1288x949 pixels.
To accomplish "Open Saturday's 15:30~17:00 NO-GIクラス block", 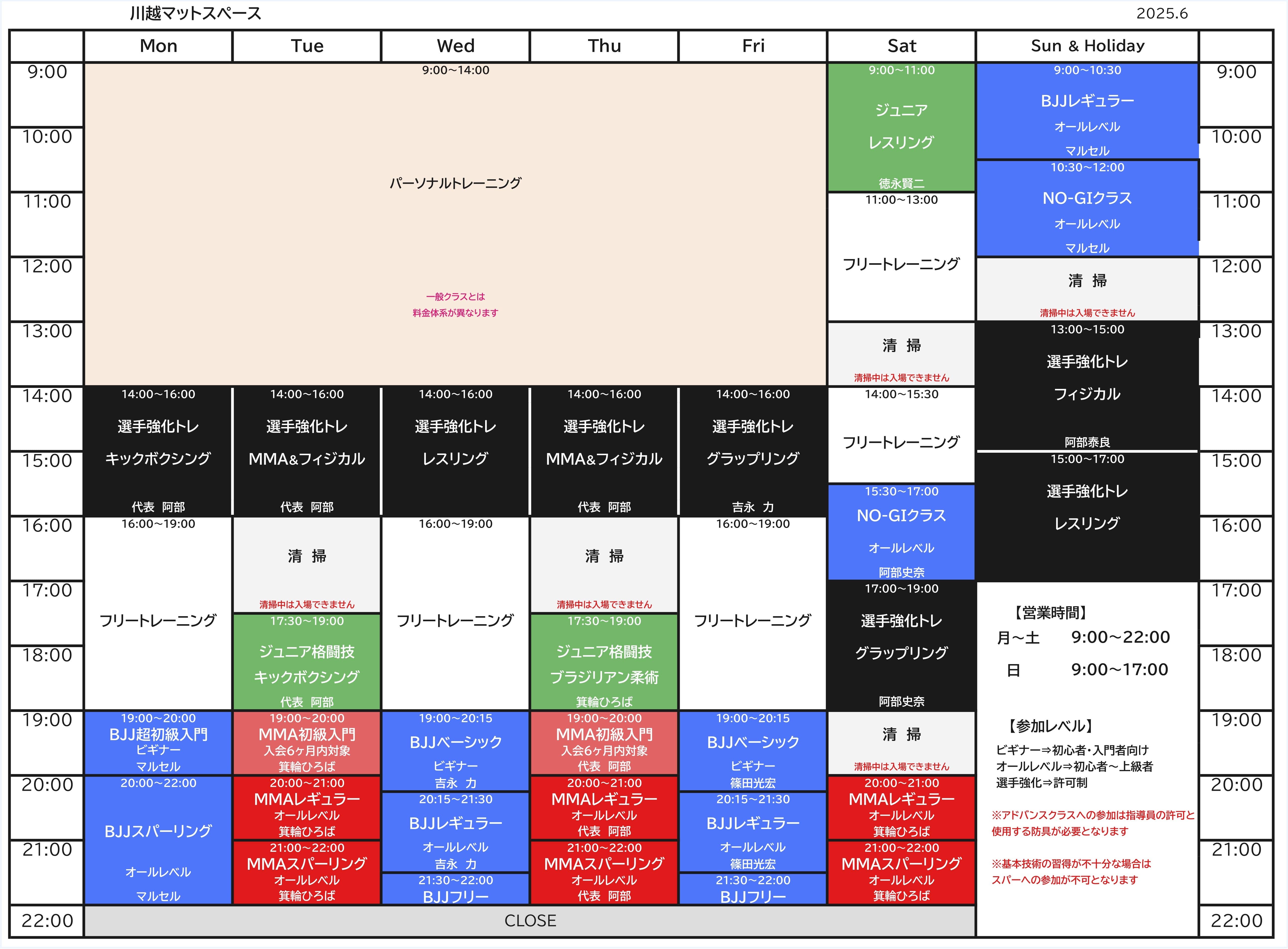I will point(902,532).
